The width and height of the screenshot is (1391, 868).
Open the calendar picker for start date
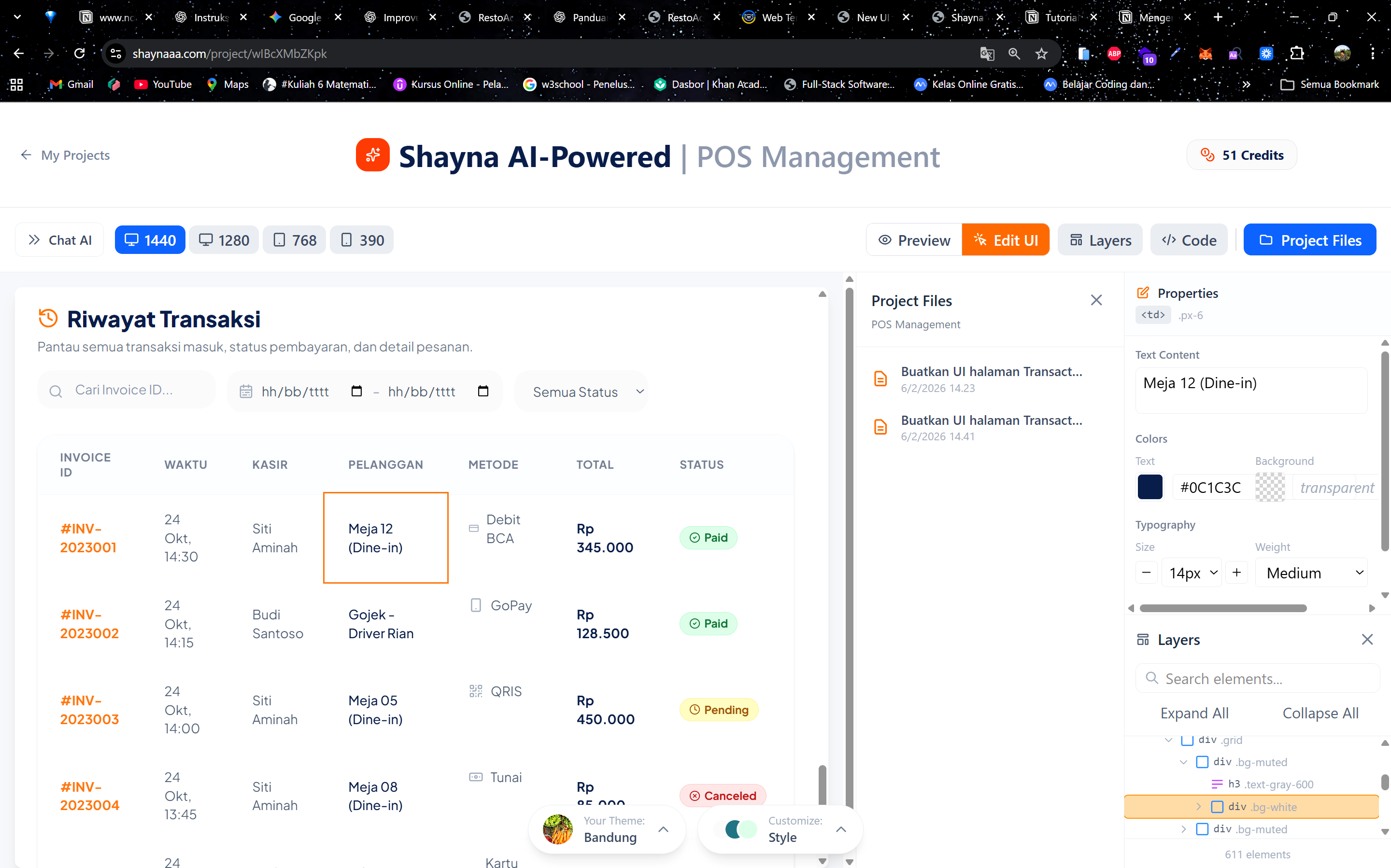356,391
